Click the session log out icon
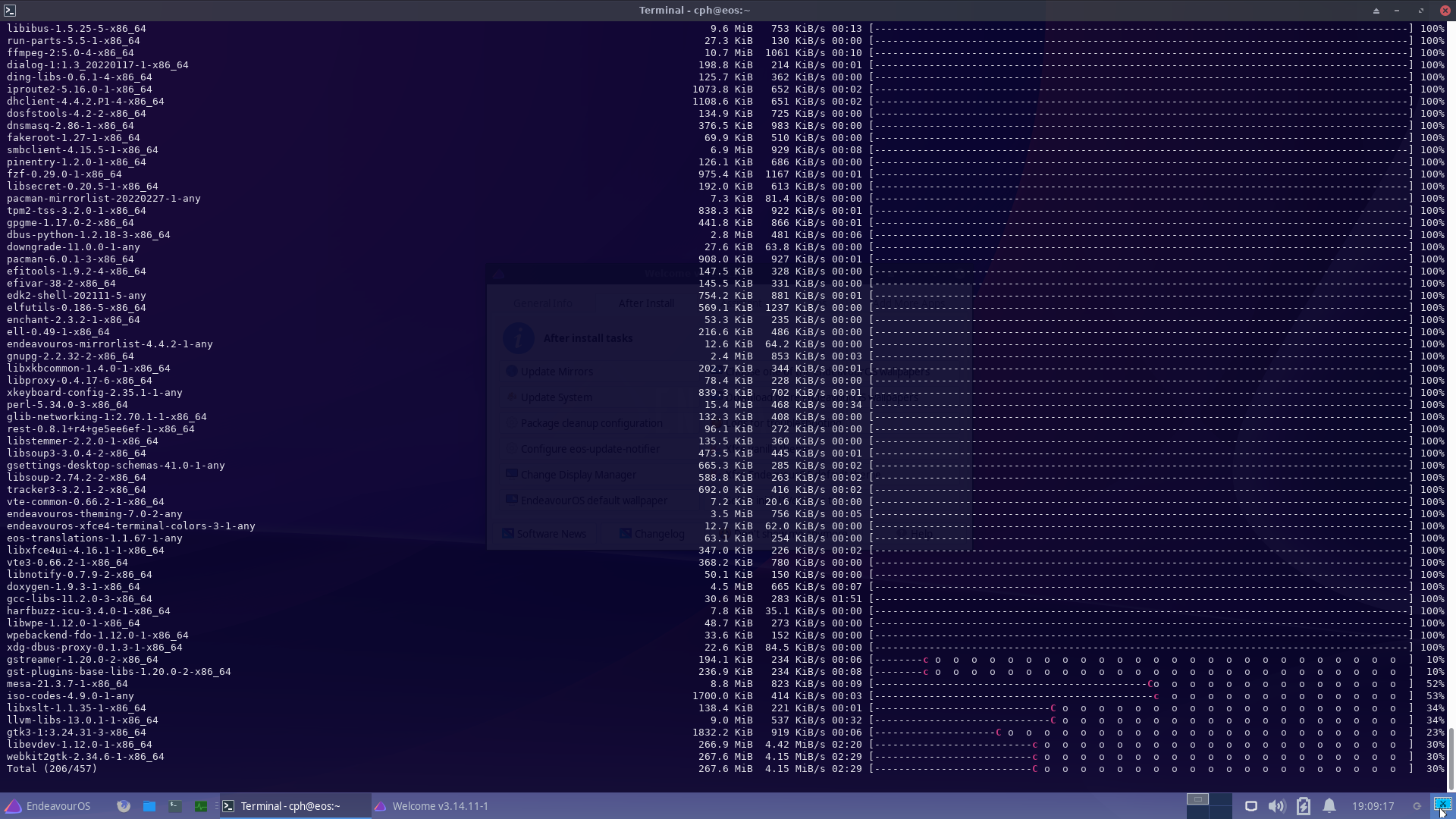Image resolution: width=1456 pixels, height=819 pixels. [1417, 806]
